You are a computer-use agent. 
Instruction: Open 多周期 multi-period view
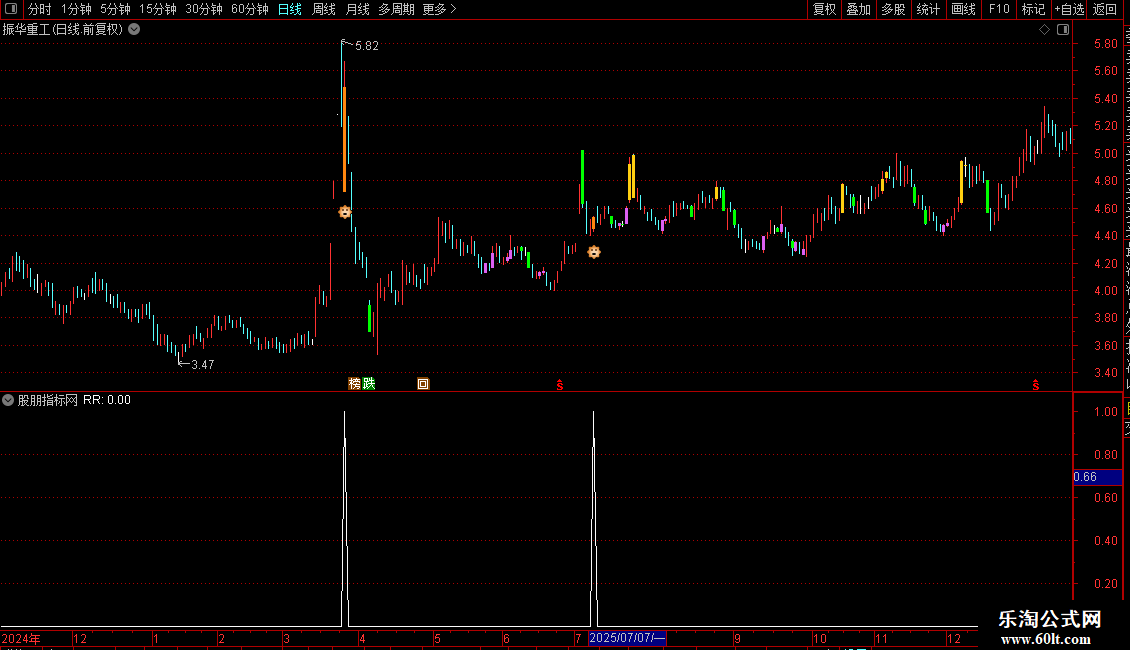[396, 9]
